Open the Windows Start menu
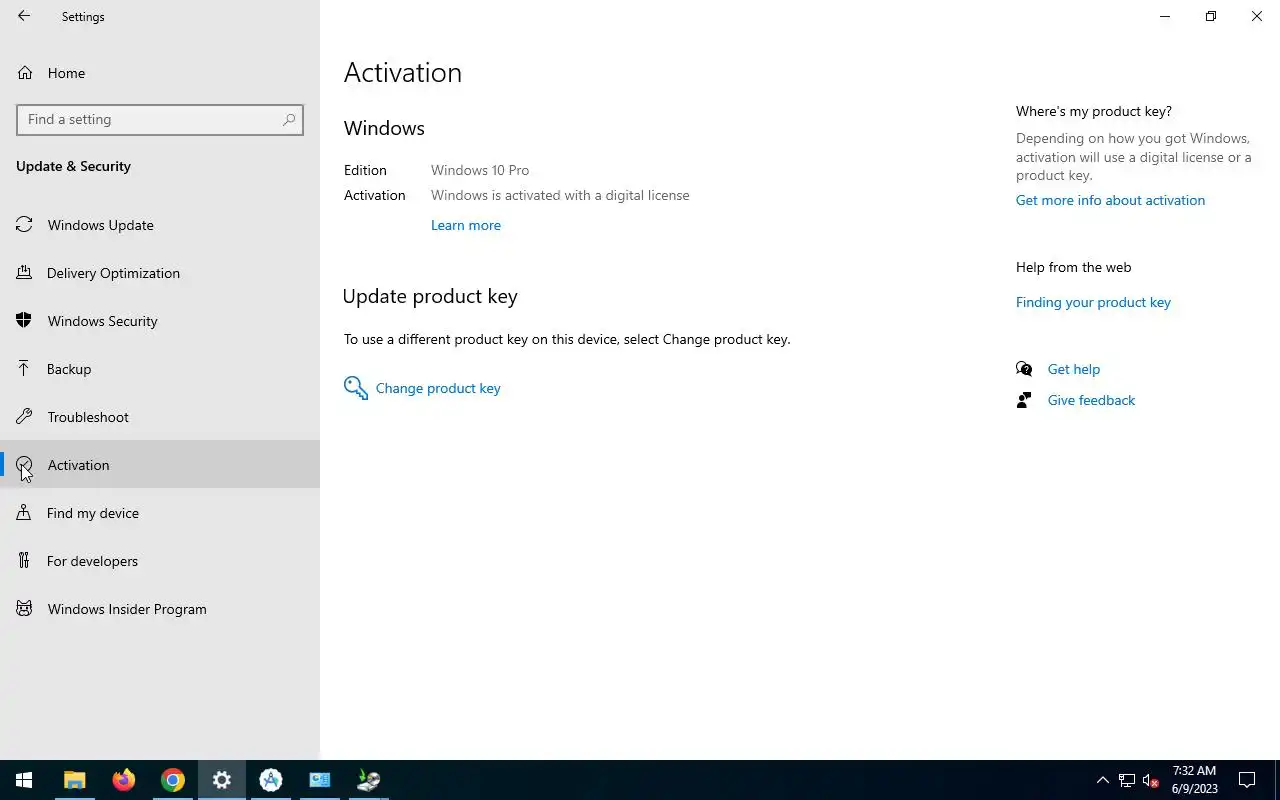 24,780
